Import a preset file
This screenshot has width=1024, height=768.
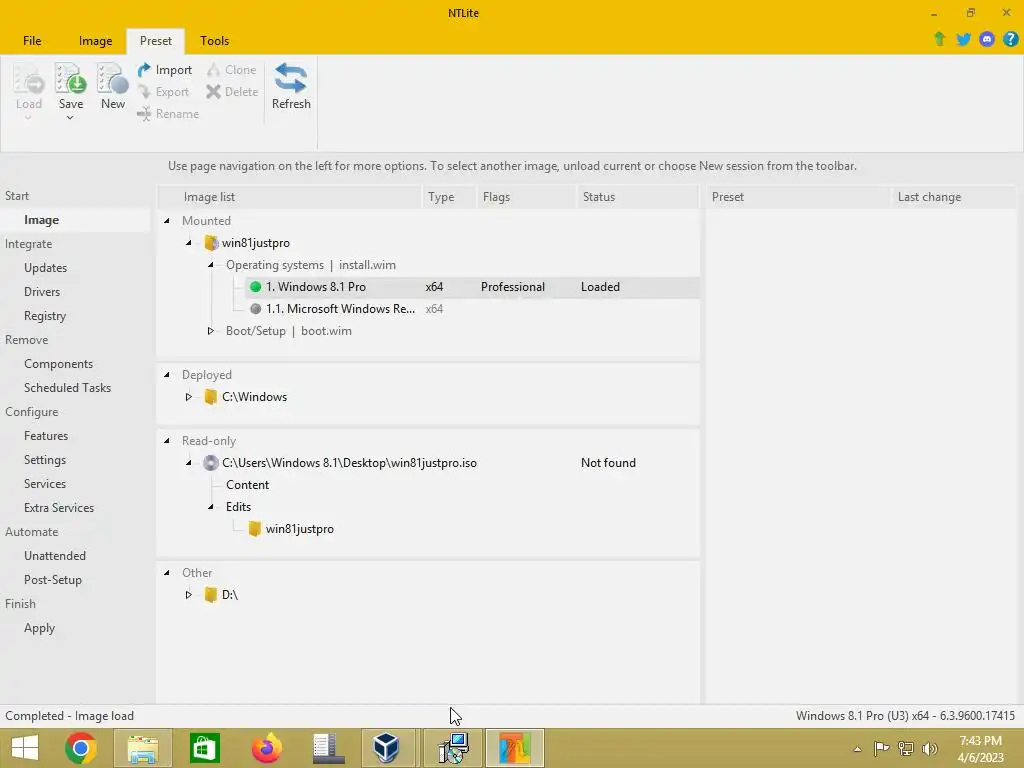pyautogui.click(x=165, y=70)
